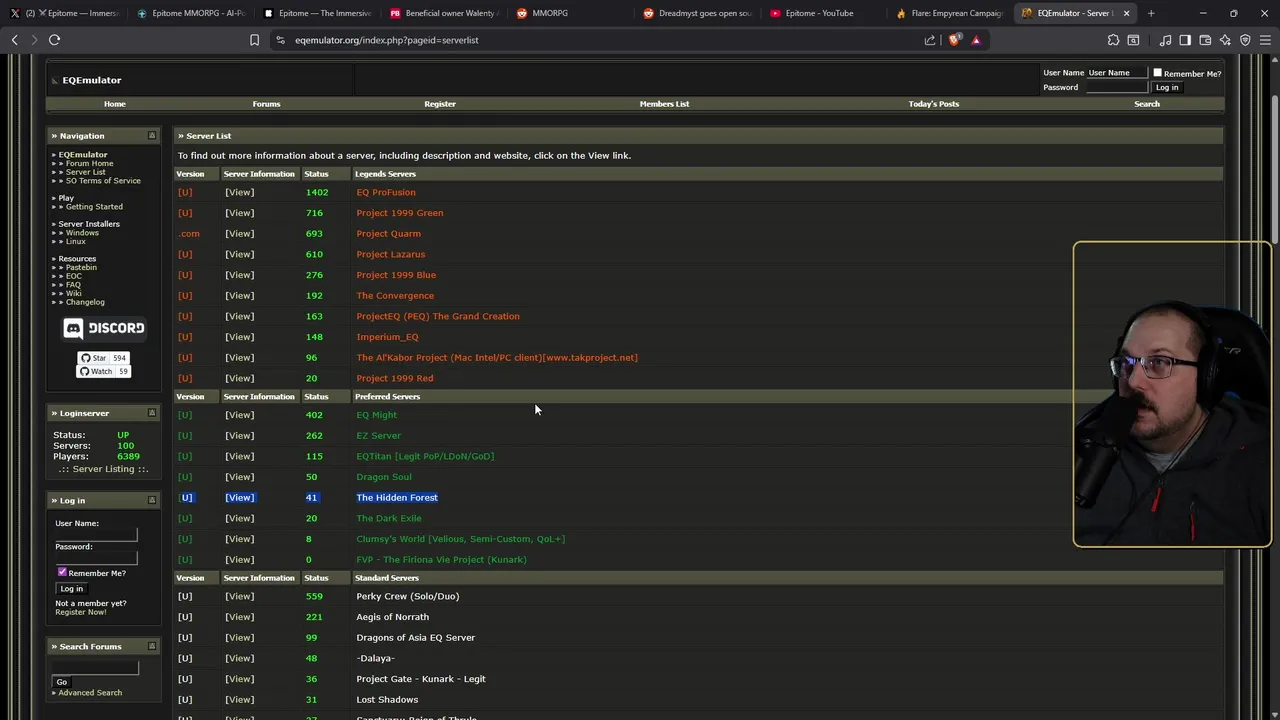Open Members List in the nav bar
1280x720 pixels.
[x=665, y=104]
